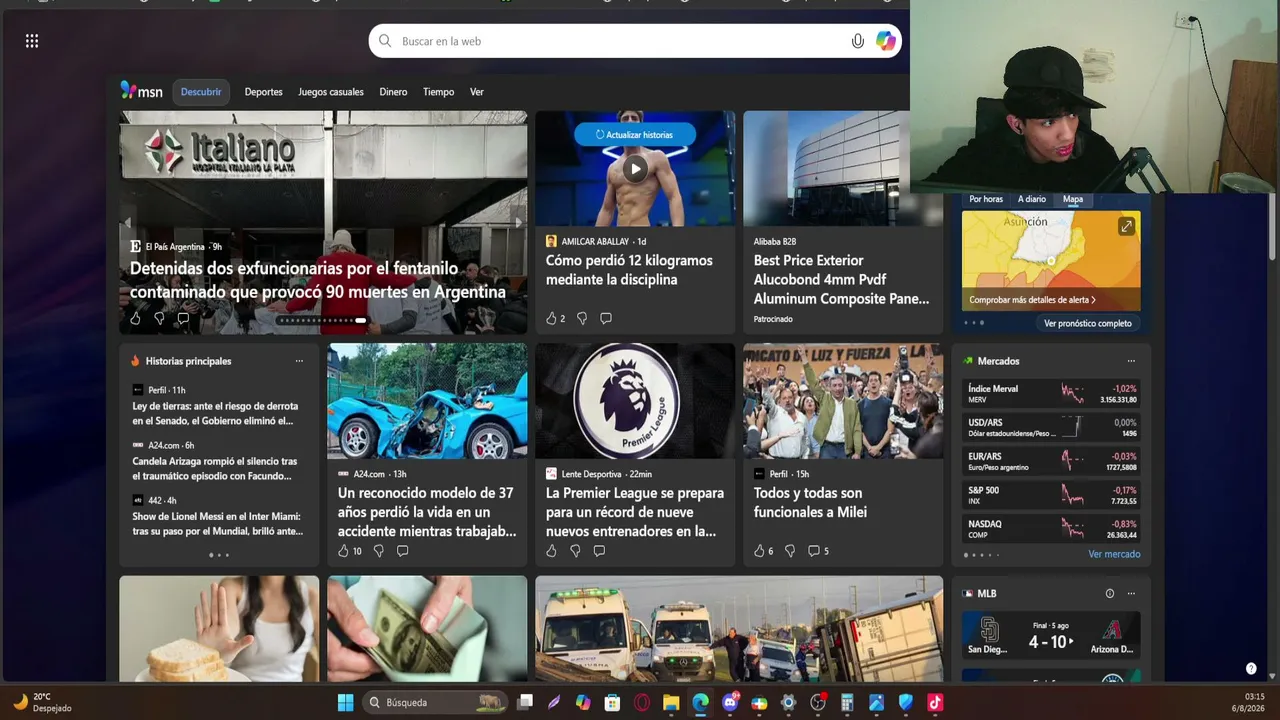Click Actualizar historias button
Image resolution: width=1280 pixels, height=720 pixels.
coord(634,135)
